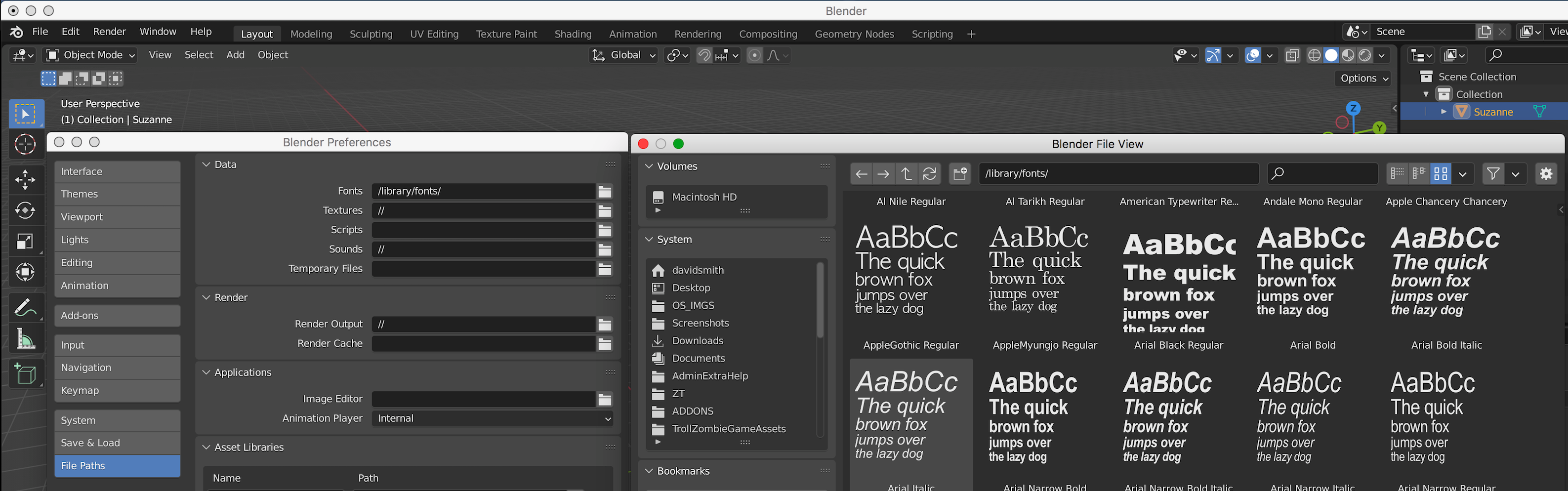Collapse the Data panel in Preferences
The height and width of the screenshot is (491, 1568).
pyautogui.click(x=206, y=165)
